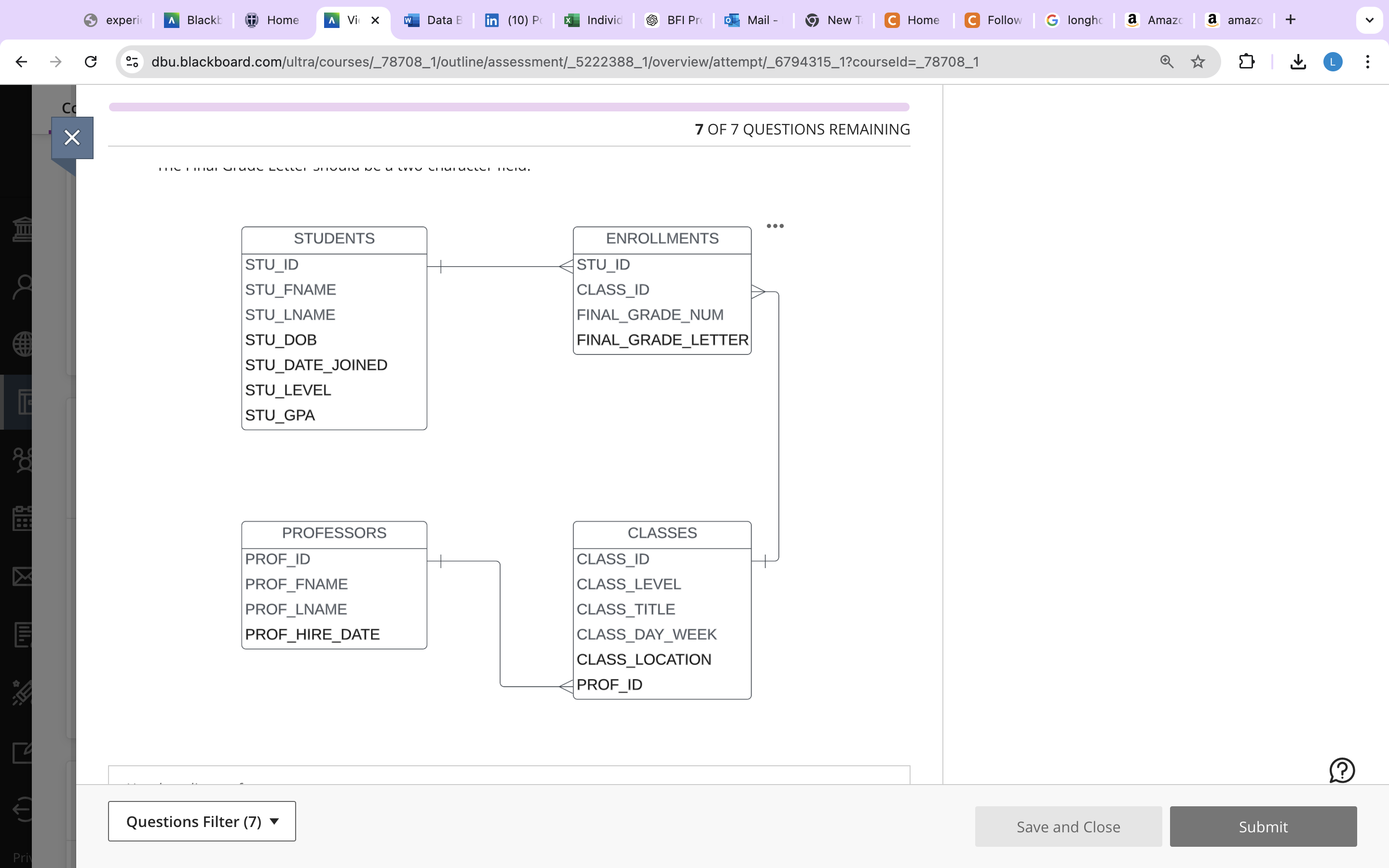Bookmark the page via the star icon
Image resolution: width=1389 pixels, height=868 pixels.
(x=1198, y=62)
